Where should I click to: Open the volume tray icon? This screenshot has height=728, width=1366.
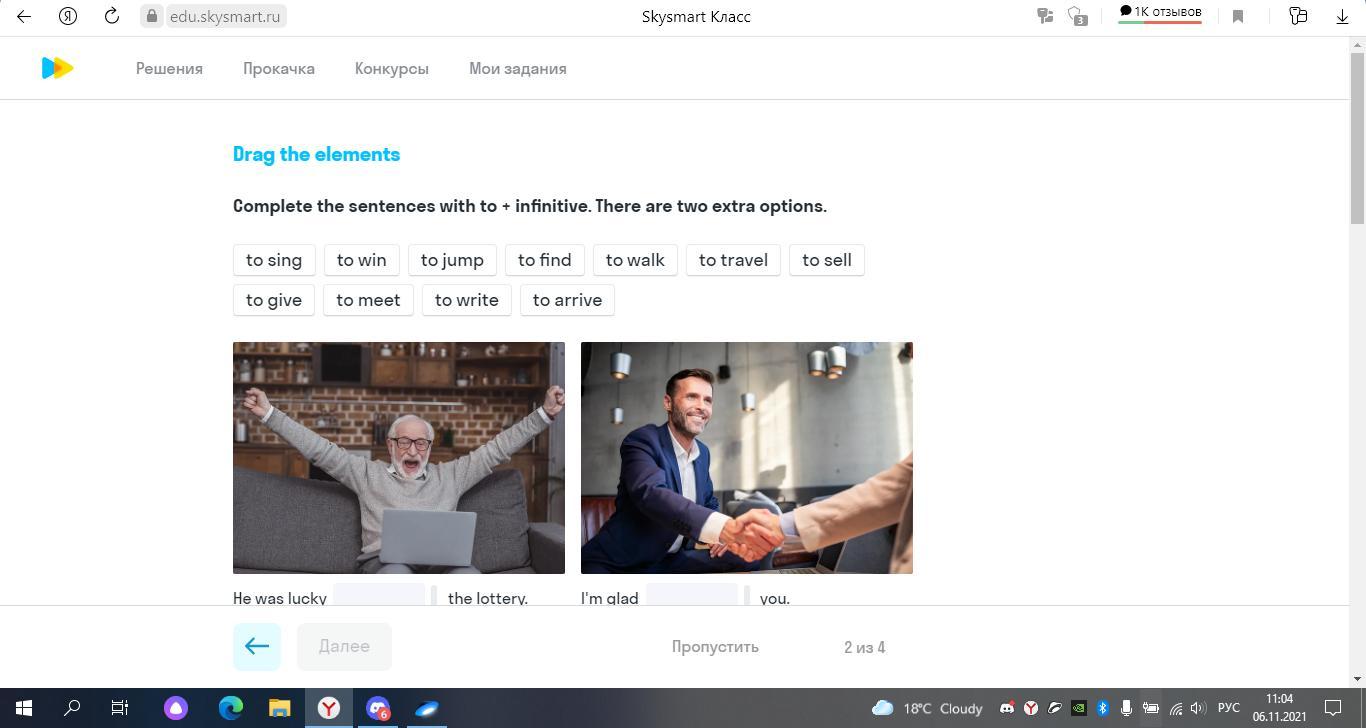1198,708
